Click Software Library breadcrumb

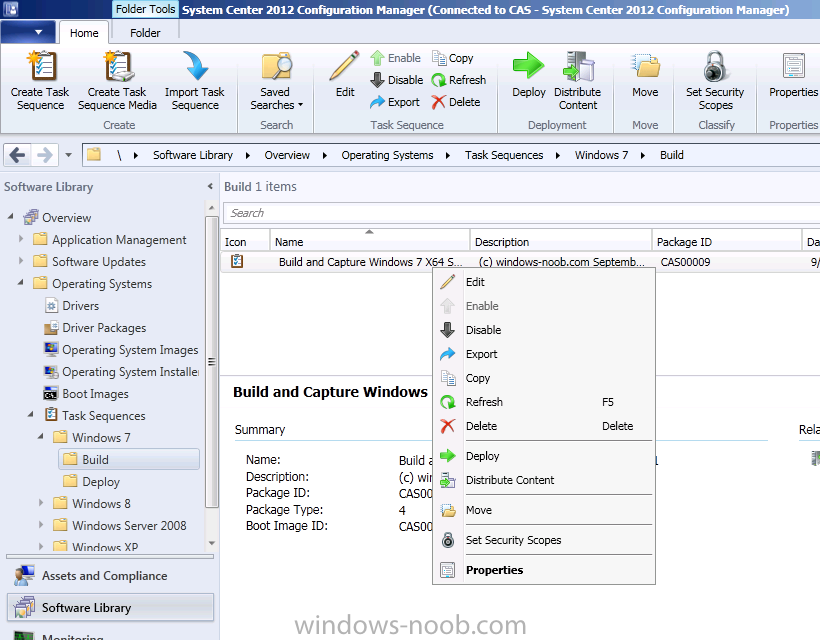[x=192, y=155]
